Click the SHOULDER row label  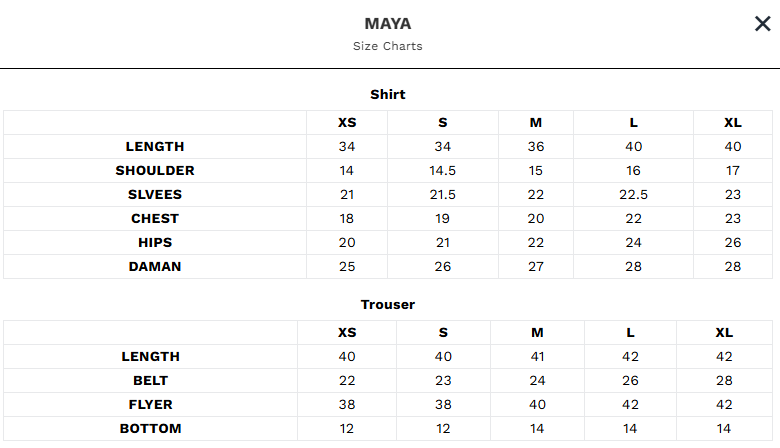click(x=155, y=171)
